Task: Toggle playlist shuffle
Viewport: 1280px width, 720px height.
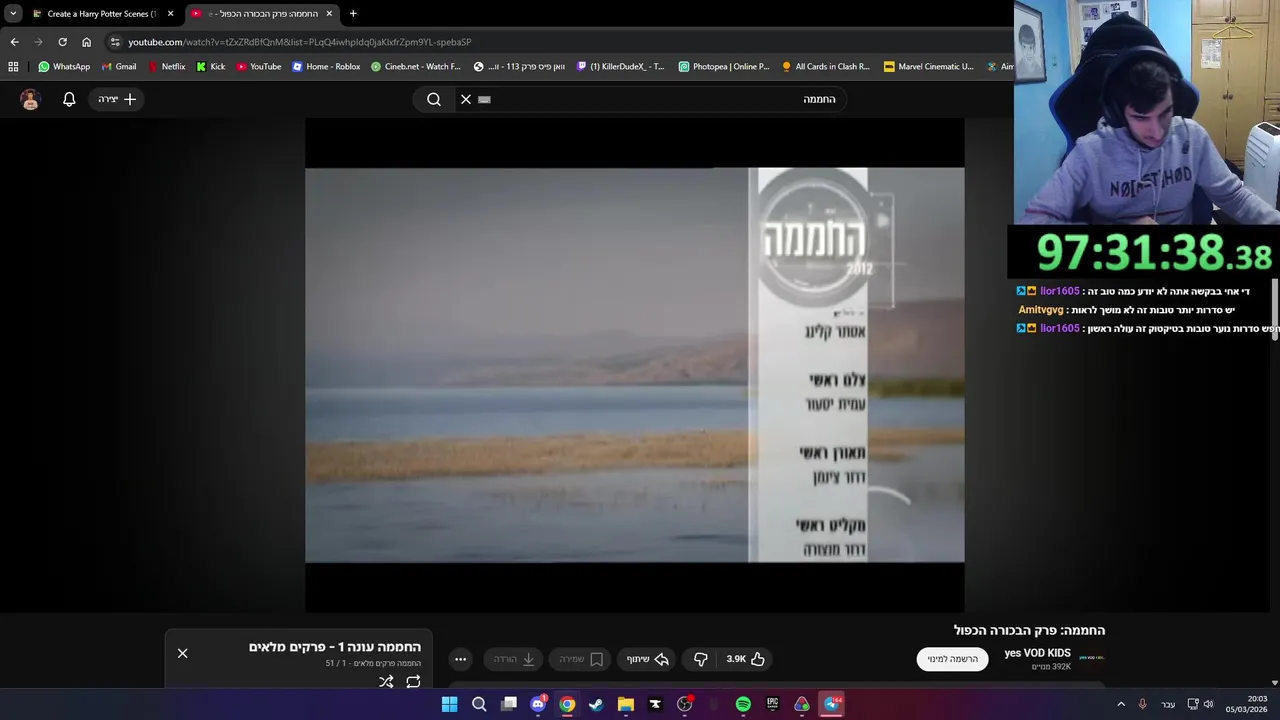Action: click(x=386, y=682)
